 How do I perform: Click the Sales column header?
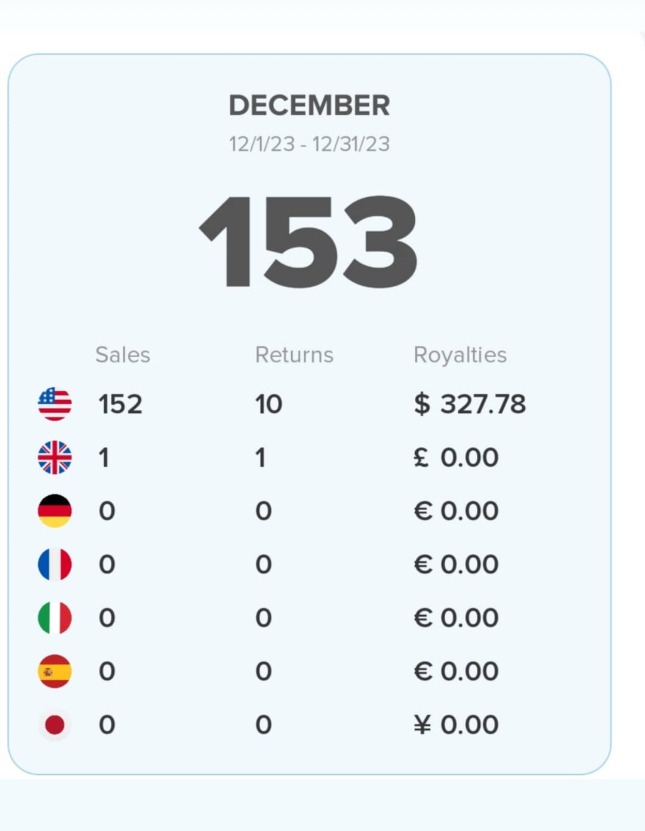point(123,355)
